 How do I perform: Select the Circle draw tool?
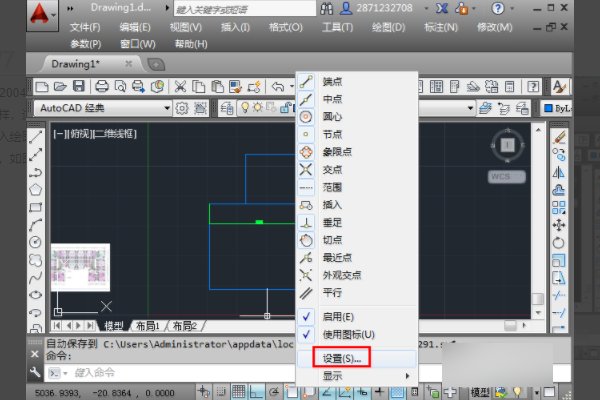(x=35, y=242)
